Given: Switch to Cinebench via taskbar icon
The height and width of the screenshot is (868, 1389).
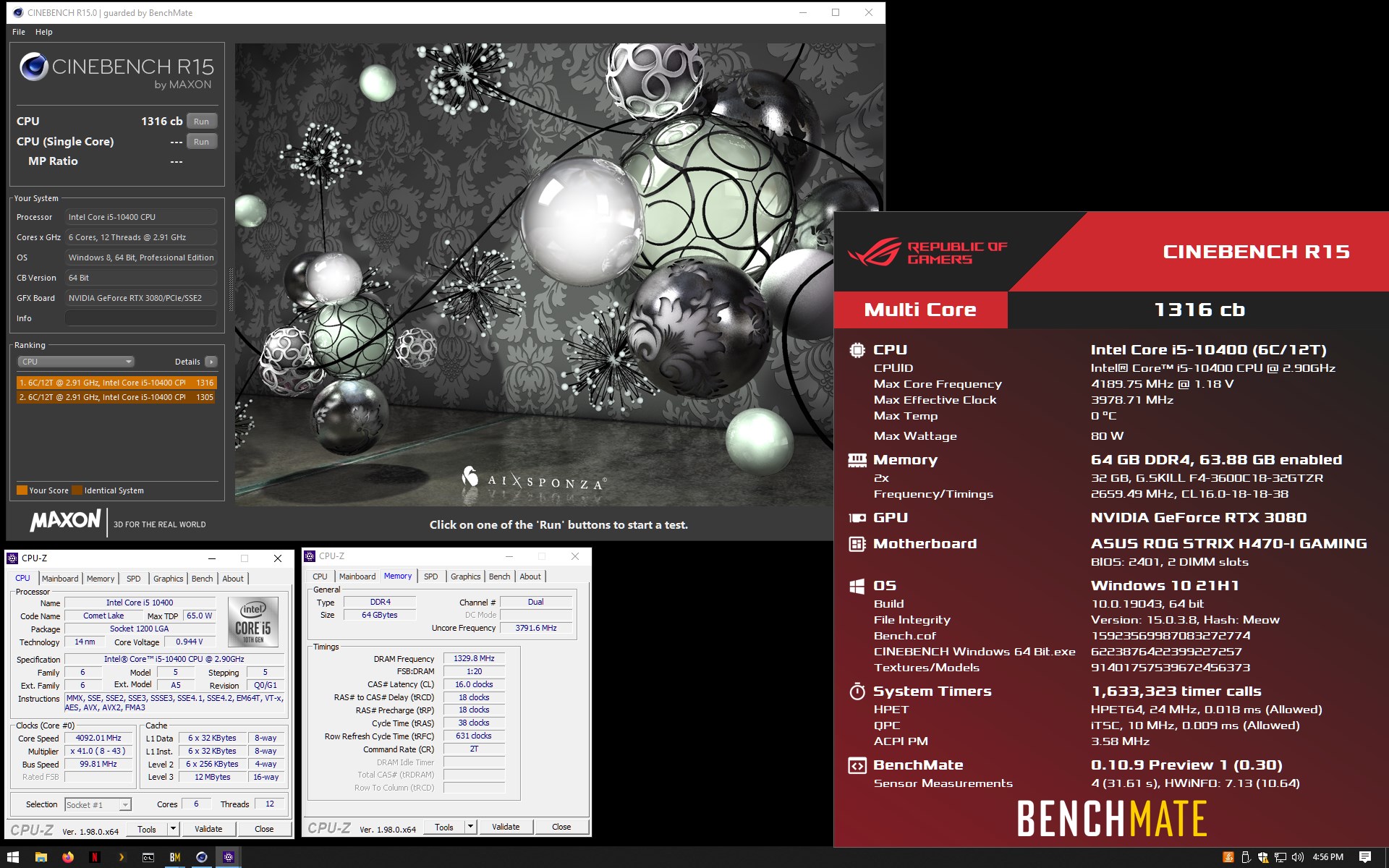Looking at the screenshot, I should click(x=202, y=857).
